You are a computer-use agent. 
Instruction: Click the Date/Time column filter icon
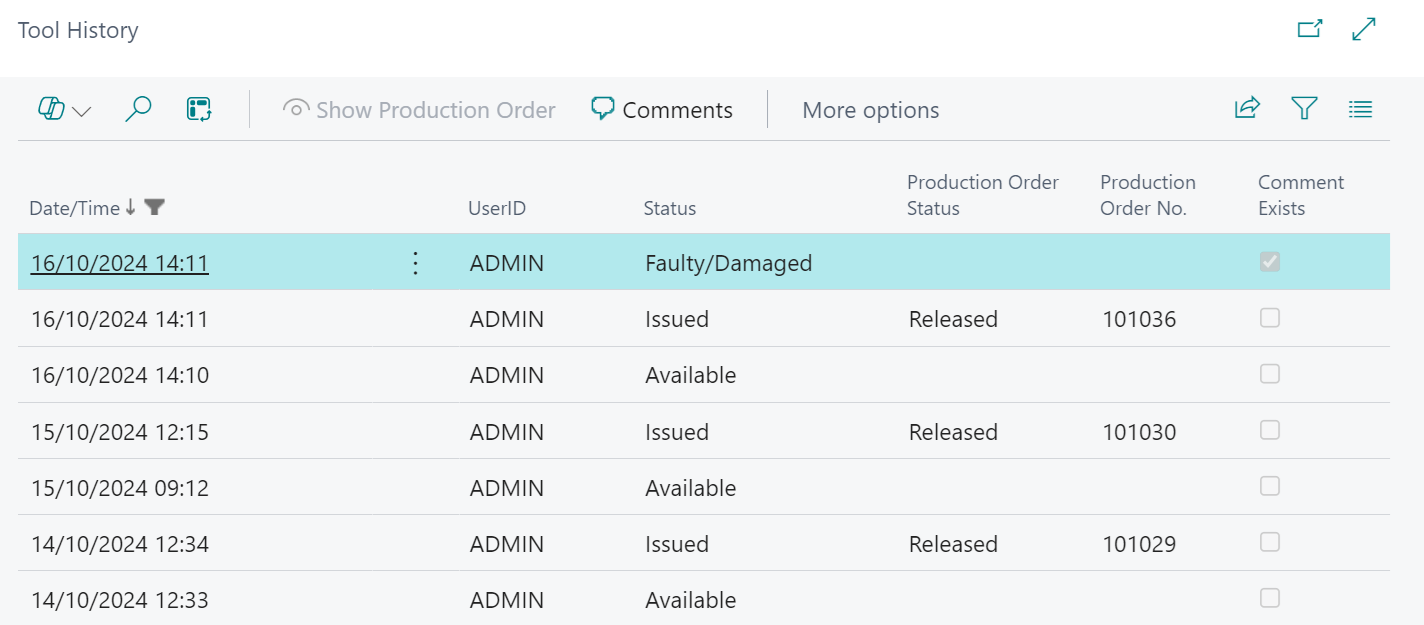click(x=155, y=206)
